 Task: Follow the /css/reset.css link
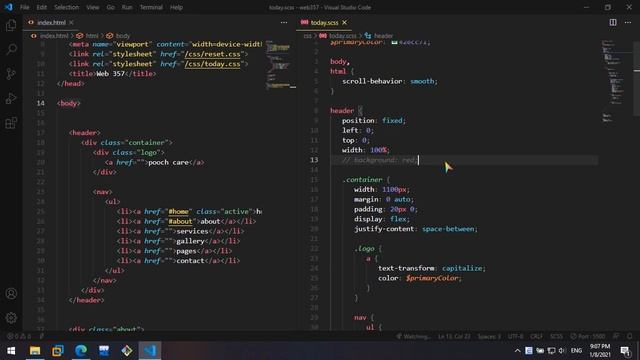coord(212,54)
